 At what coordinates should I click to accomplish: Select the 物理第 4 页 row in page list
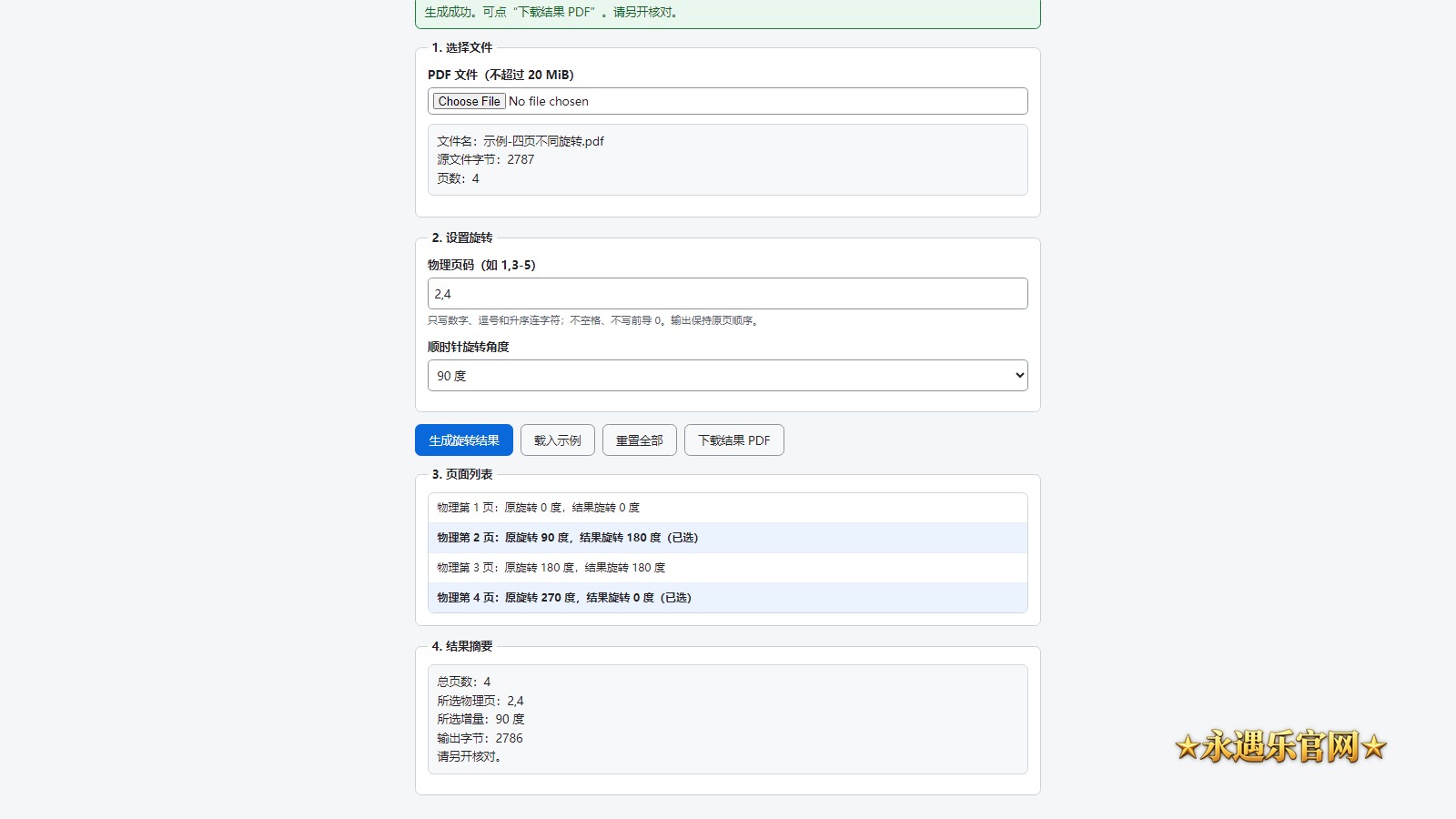(728, 598)
